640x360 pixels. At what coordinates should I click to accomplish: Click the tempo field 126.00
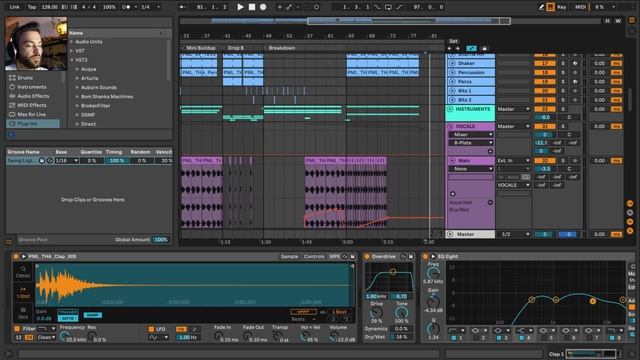click(49, 7)
